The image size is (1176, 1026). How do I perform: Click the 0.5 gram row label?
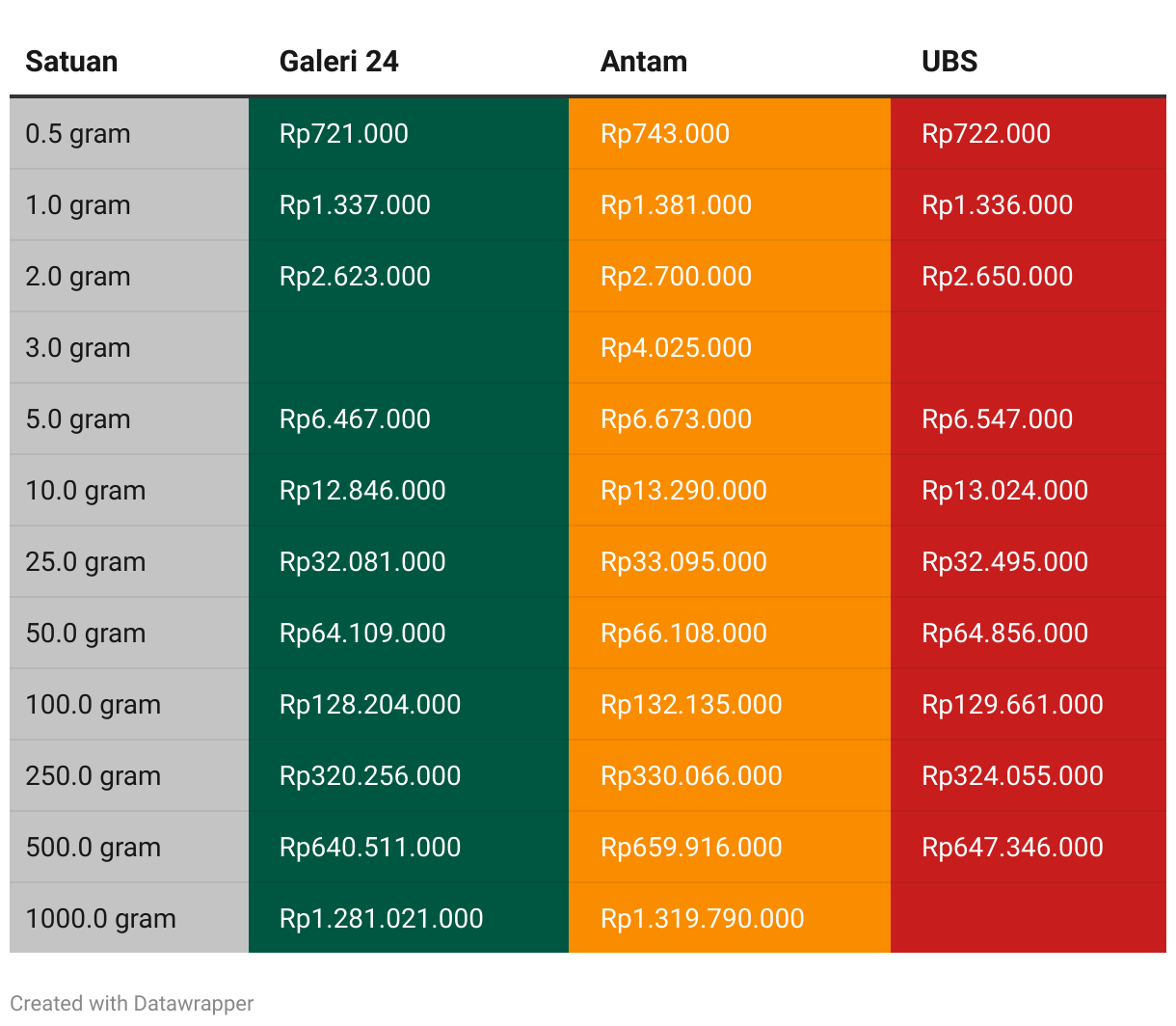click(x=78, y=133)
